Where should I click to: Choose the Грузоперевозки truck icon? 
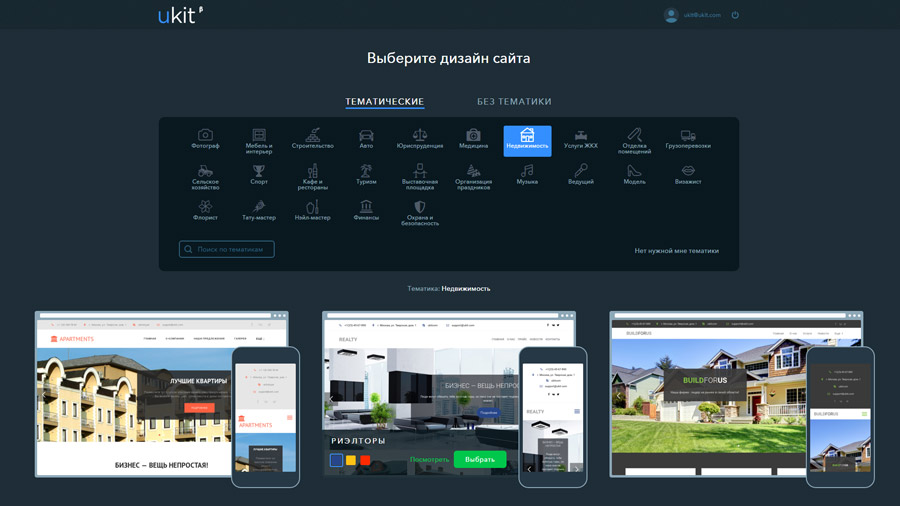(688, 135)
